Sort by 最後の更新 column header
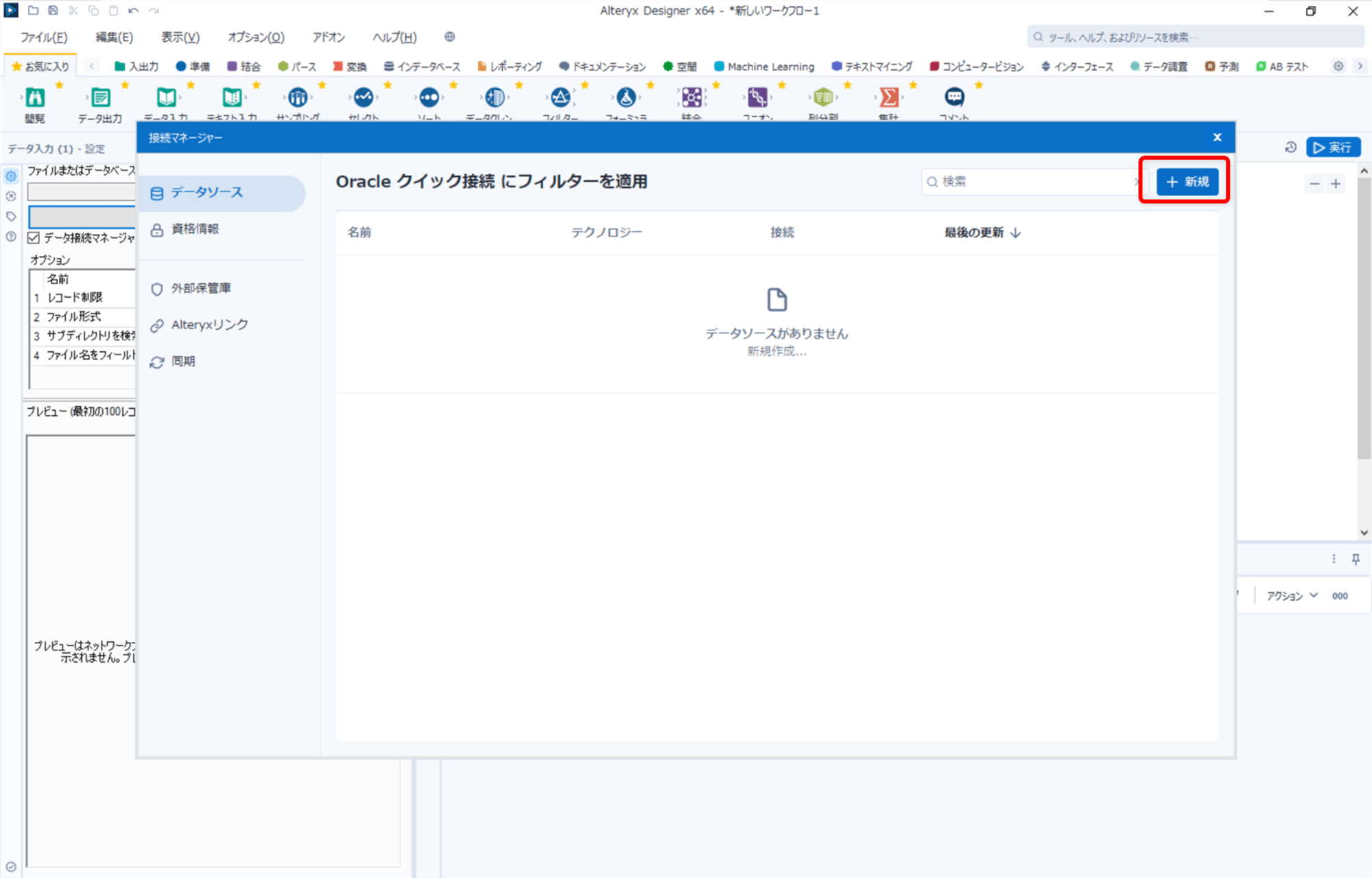This screenshot has height=878, width=1372. (982, 233)
